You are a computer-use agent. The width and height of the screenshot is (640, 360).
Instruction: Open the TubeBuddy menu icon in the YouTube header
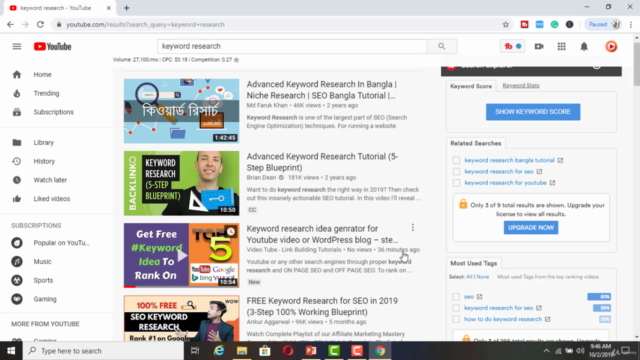click(512, 46)
